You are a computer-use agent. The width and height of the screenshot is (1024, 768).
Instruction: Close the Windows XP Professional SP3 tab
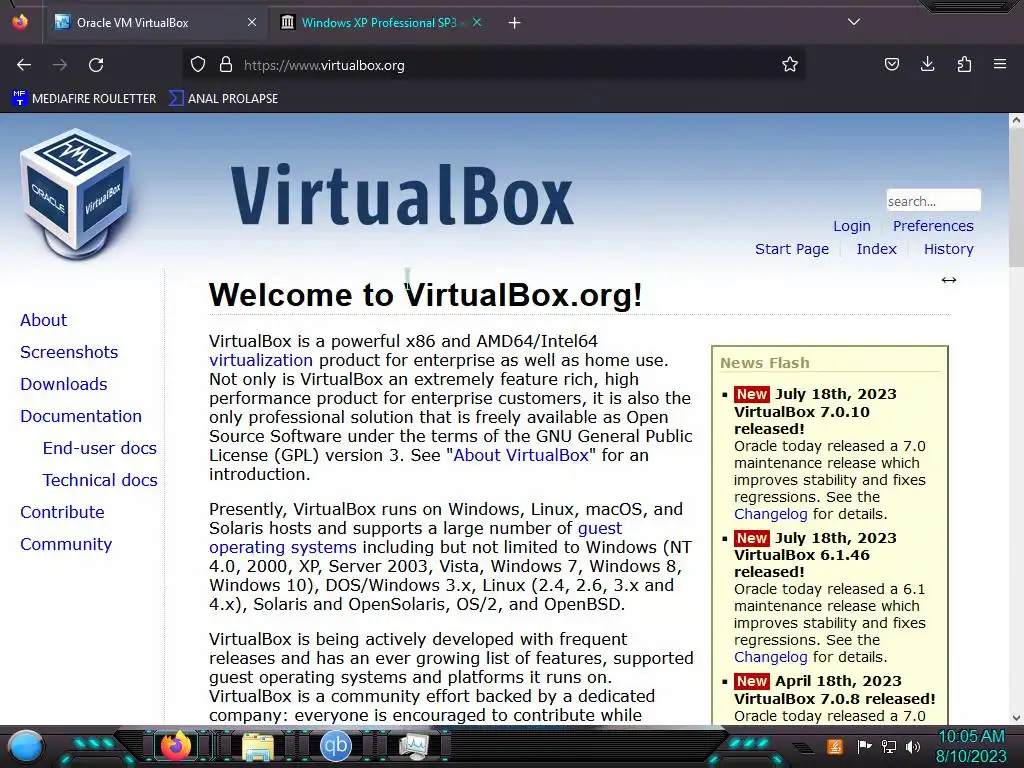click(x=477, y=22)
